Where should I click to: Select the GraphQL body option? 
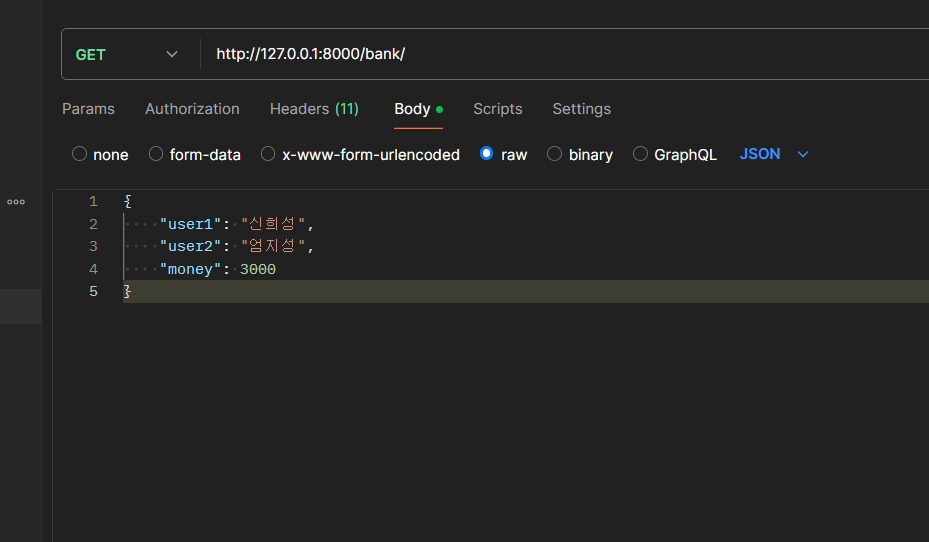640,154
